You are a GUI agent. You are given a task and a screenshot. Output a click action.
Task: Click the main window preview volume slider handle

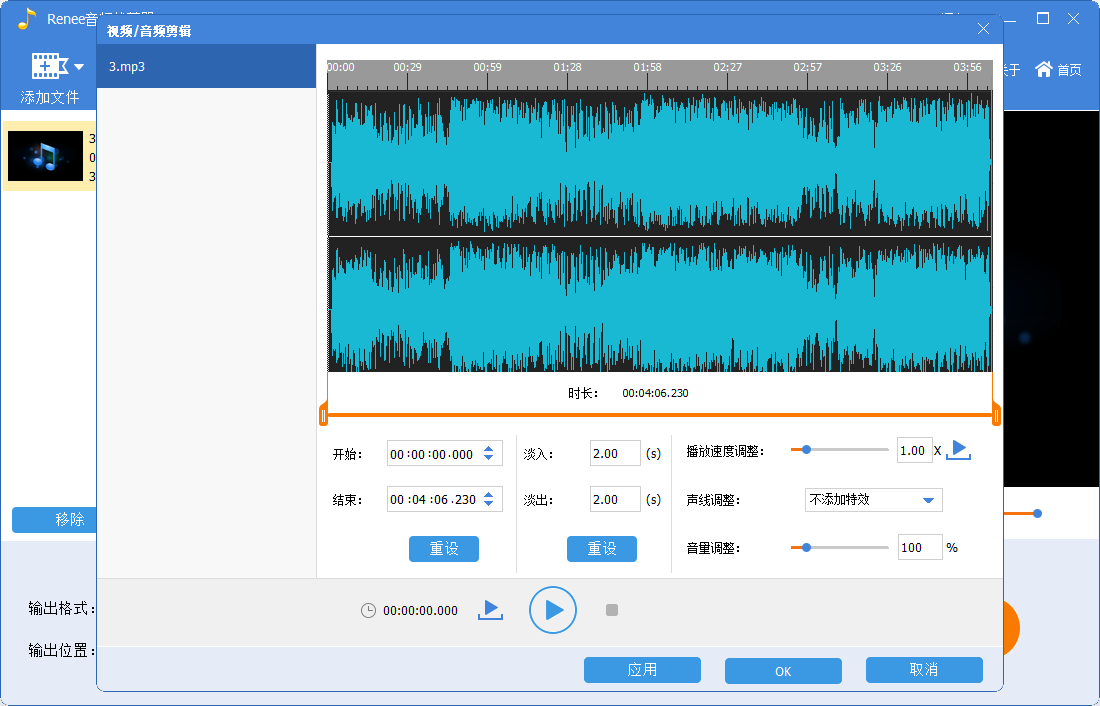point(1037,514)
